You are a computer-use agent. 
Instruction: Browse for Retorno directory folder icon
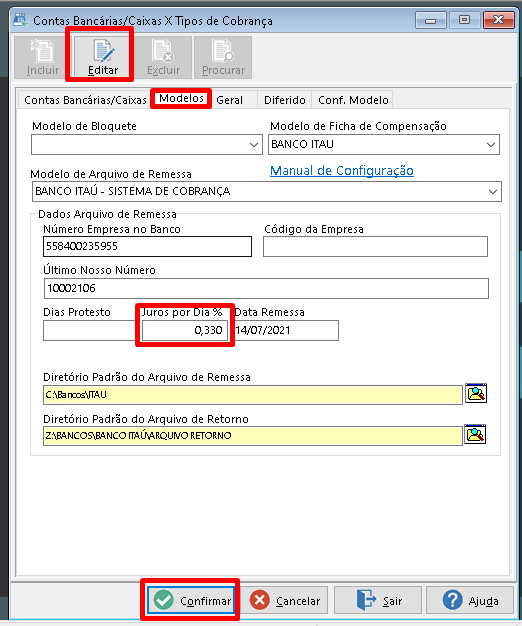tap(475, 434)
